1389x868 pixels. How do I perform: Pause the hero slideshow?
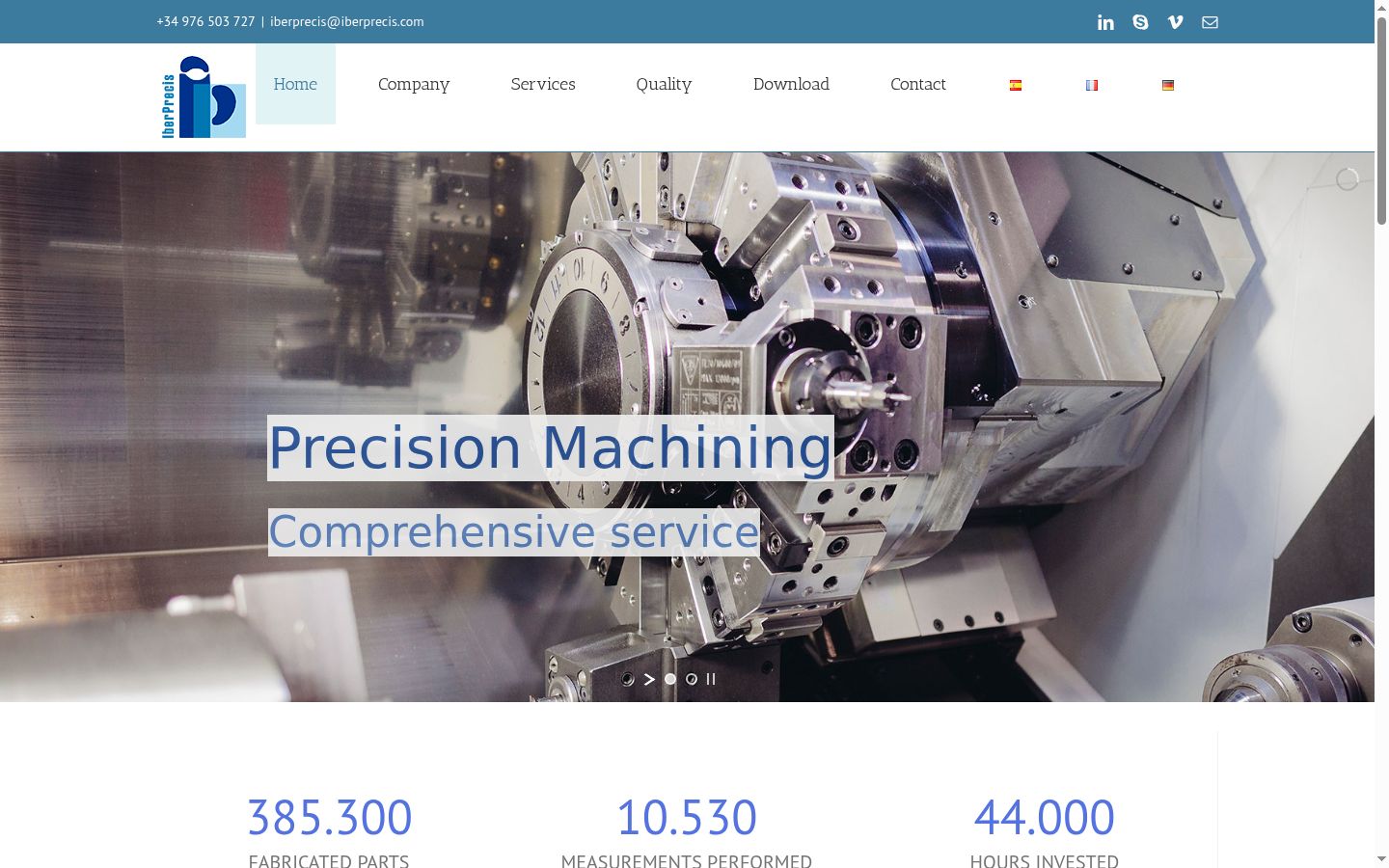click(x=711, y=679)
